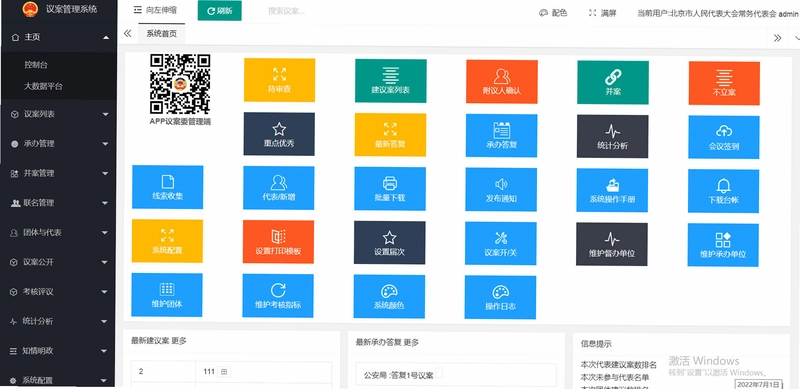Viewport: 800px width, 389px height.
Task: Expand the 并案管理 sidebar menu
Action: tap(58, 173)
